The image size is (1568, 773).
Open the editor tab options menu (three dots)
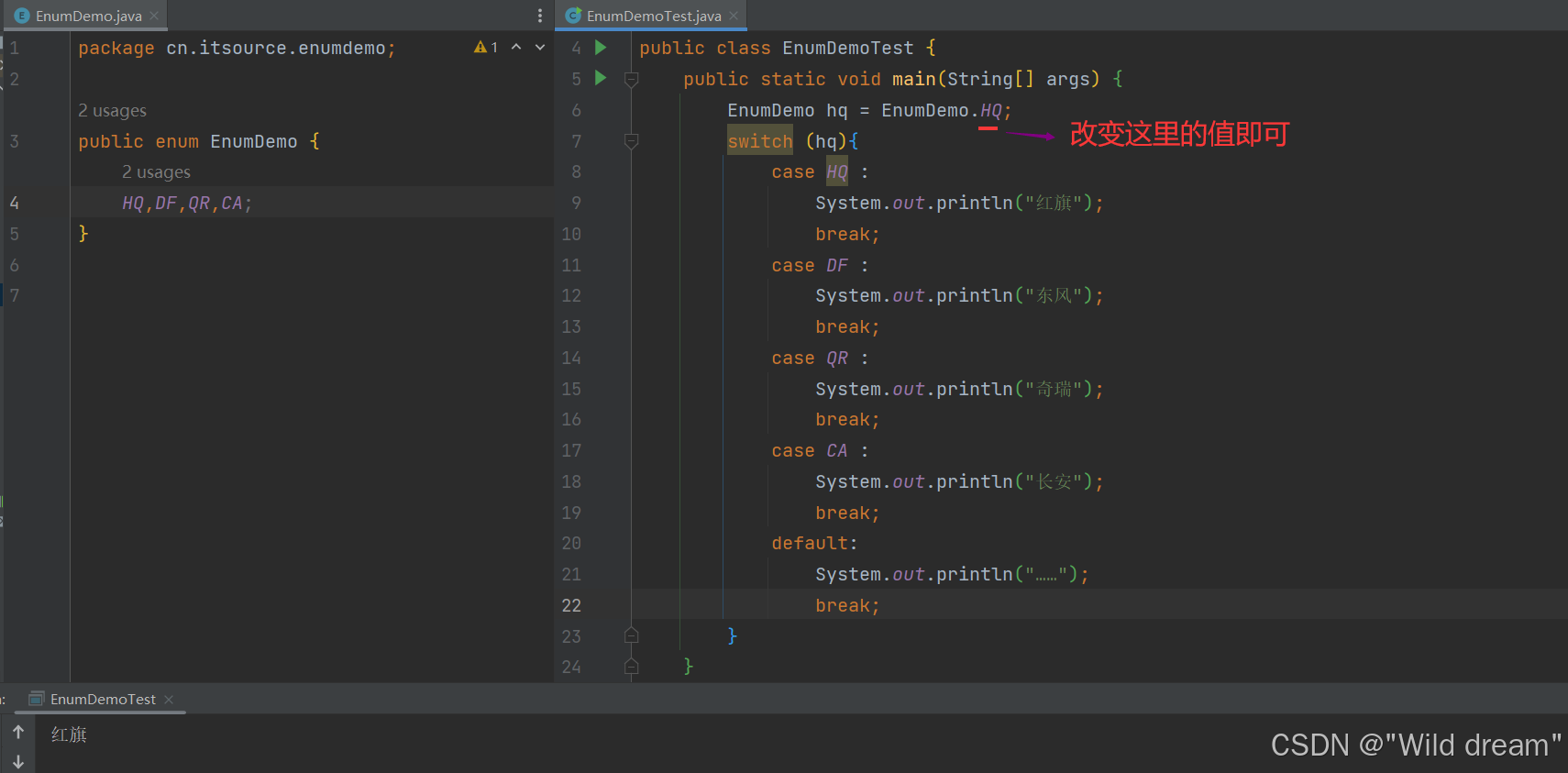click(539, 16)
